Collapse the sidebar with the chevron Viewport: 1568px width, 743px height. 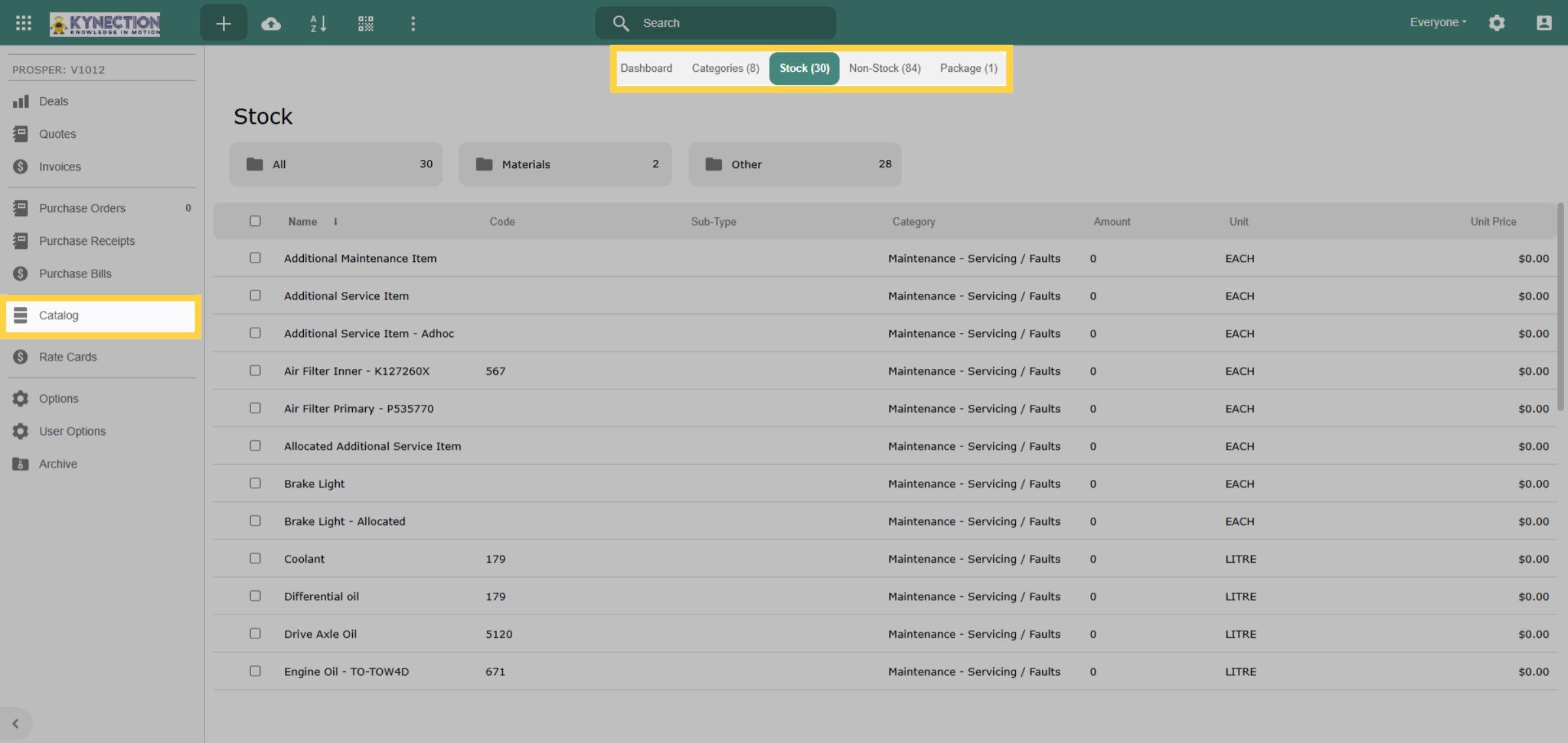point(16,723)
